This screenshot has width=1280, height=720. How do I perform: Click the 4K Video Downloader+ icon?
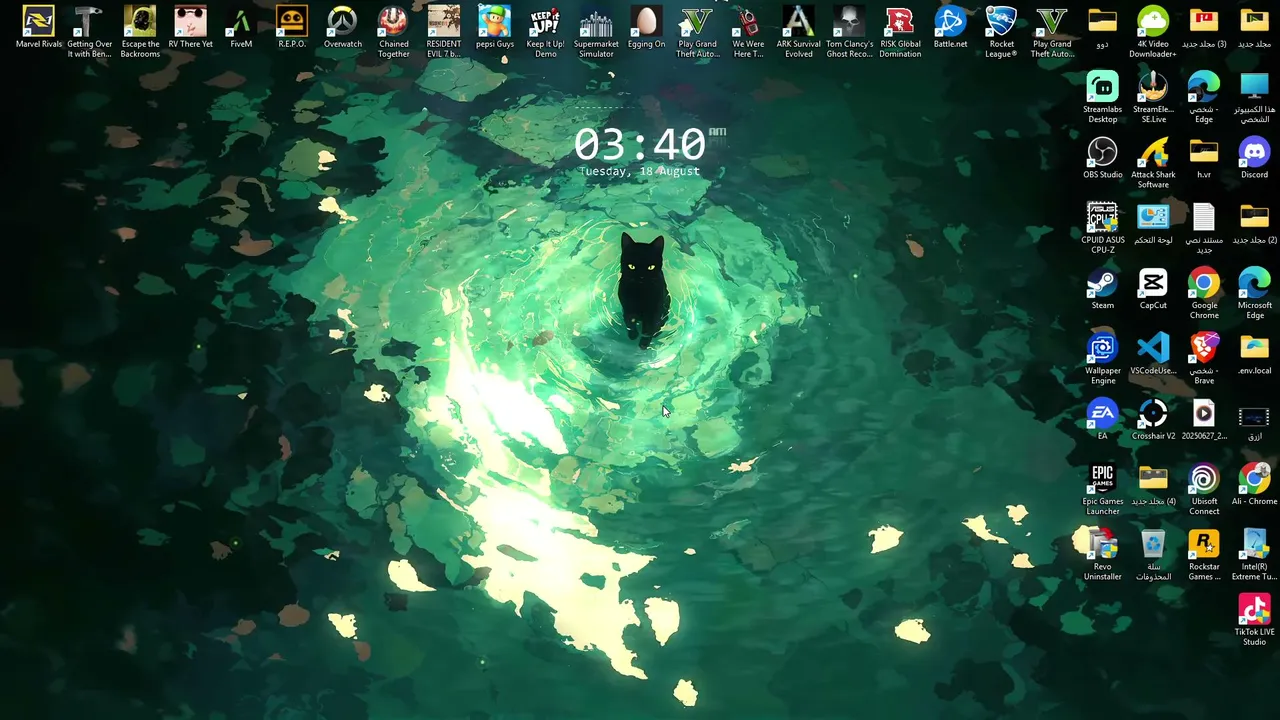pos(1153,31)
